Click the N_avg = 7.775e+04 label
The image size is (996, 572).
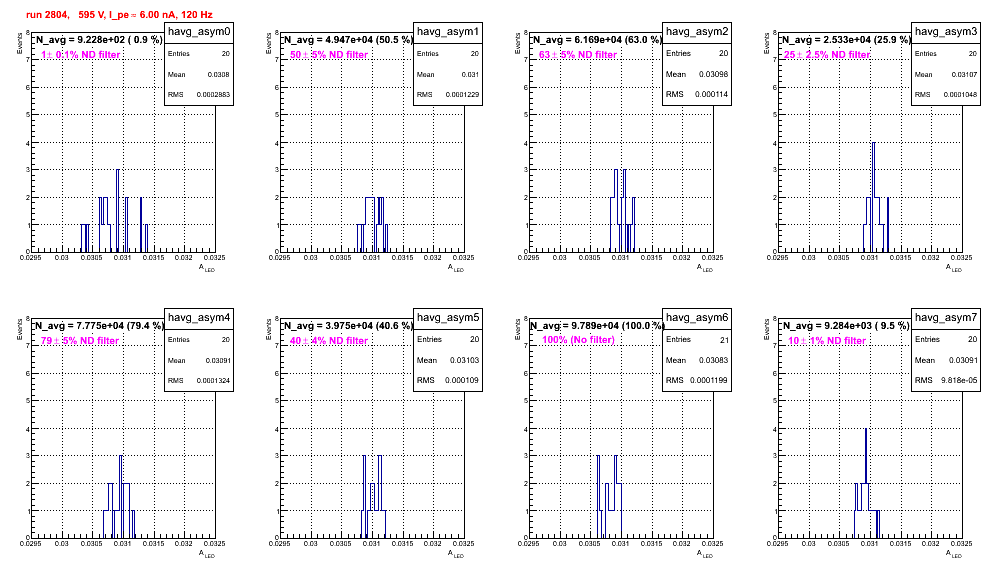point(98,326)
